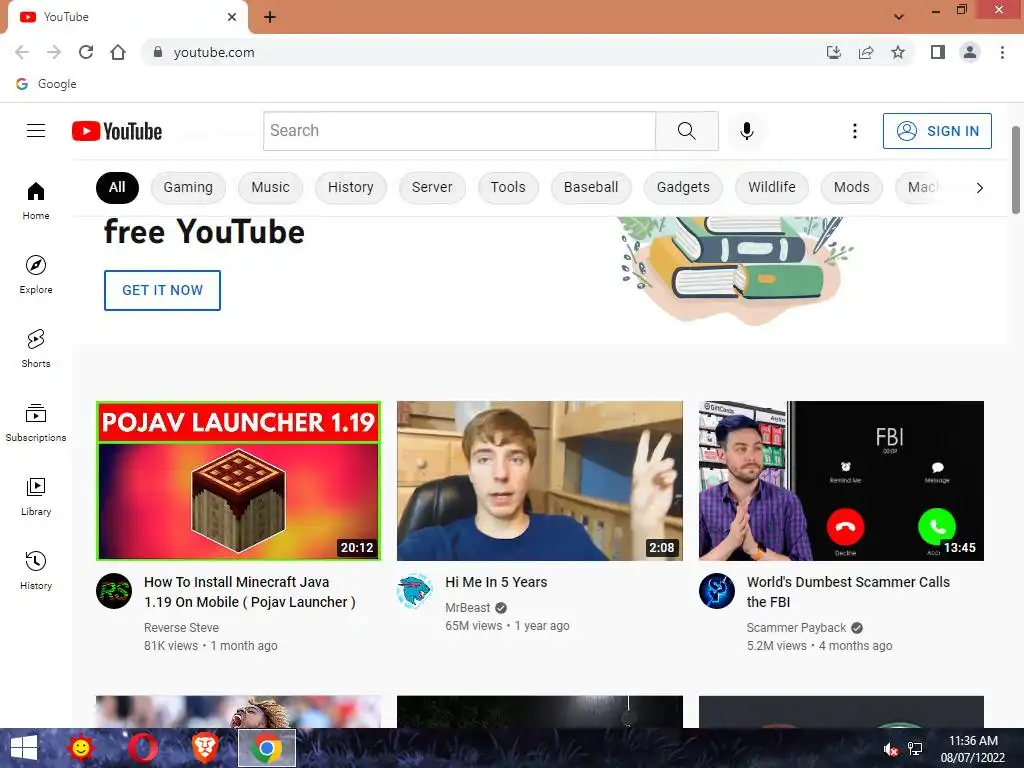Click the browser address bar URL
This screenshot has height=768, width=1024.
click(x=214, y=52)
